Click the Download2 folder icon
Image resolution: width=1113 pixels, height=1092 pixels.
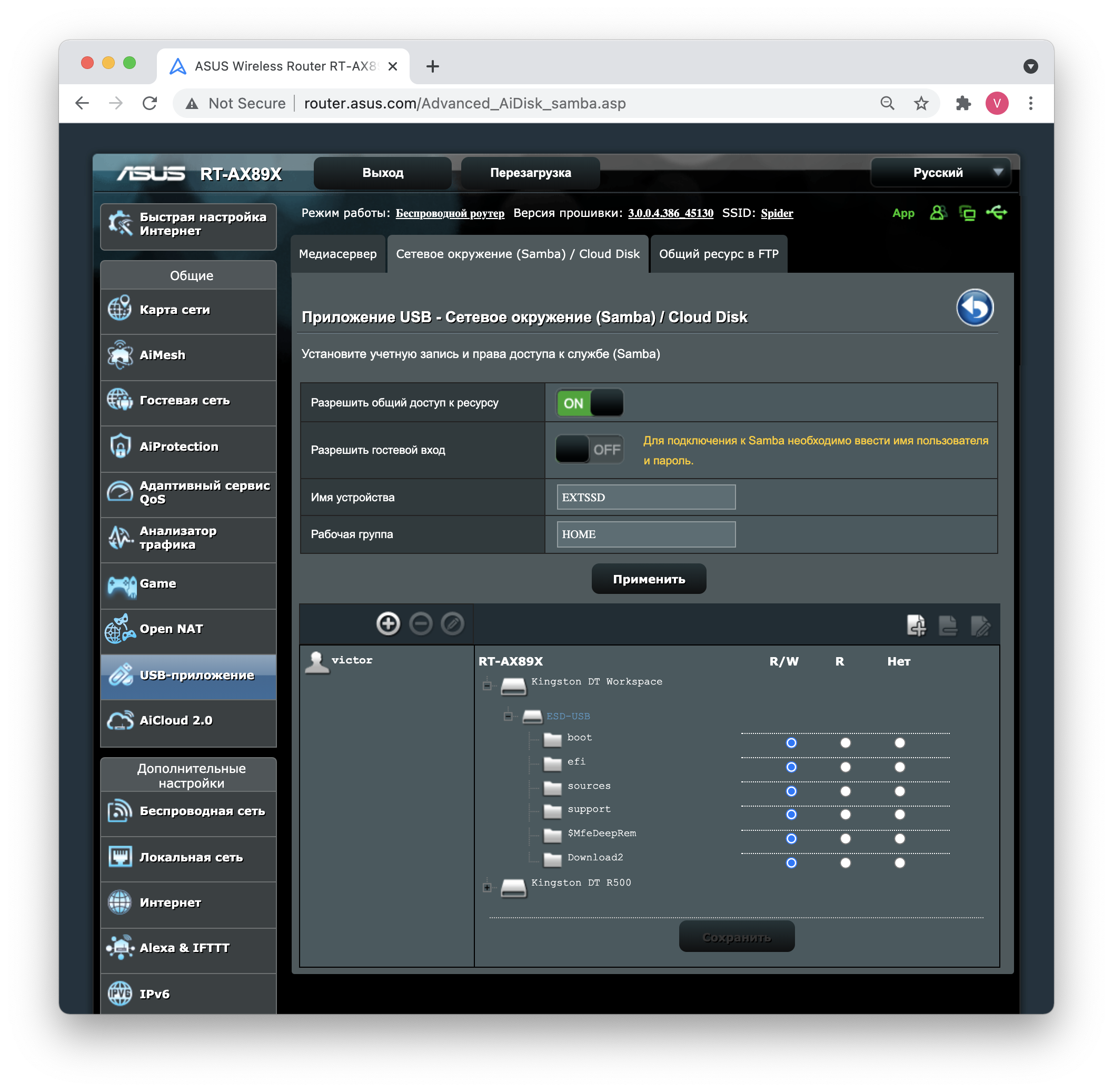click(552, 859)
